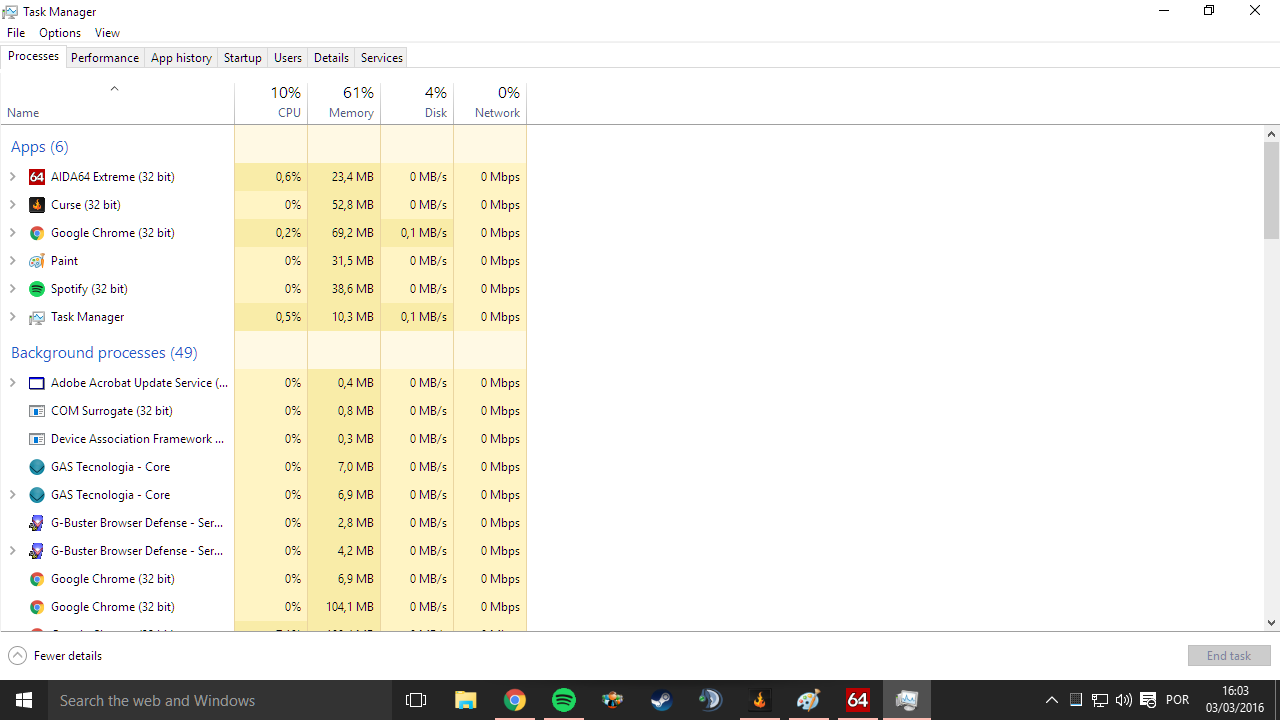Open the Curse app from the taskbar
Screen dimensions: 1280x720
tap(760, 700)
